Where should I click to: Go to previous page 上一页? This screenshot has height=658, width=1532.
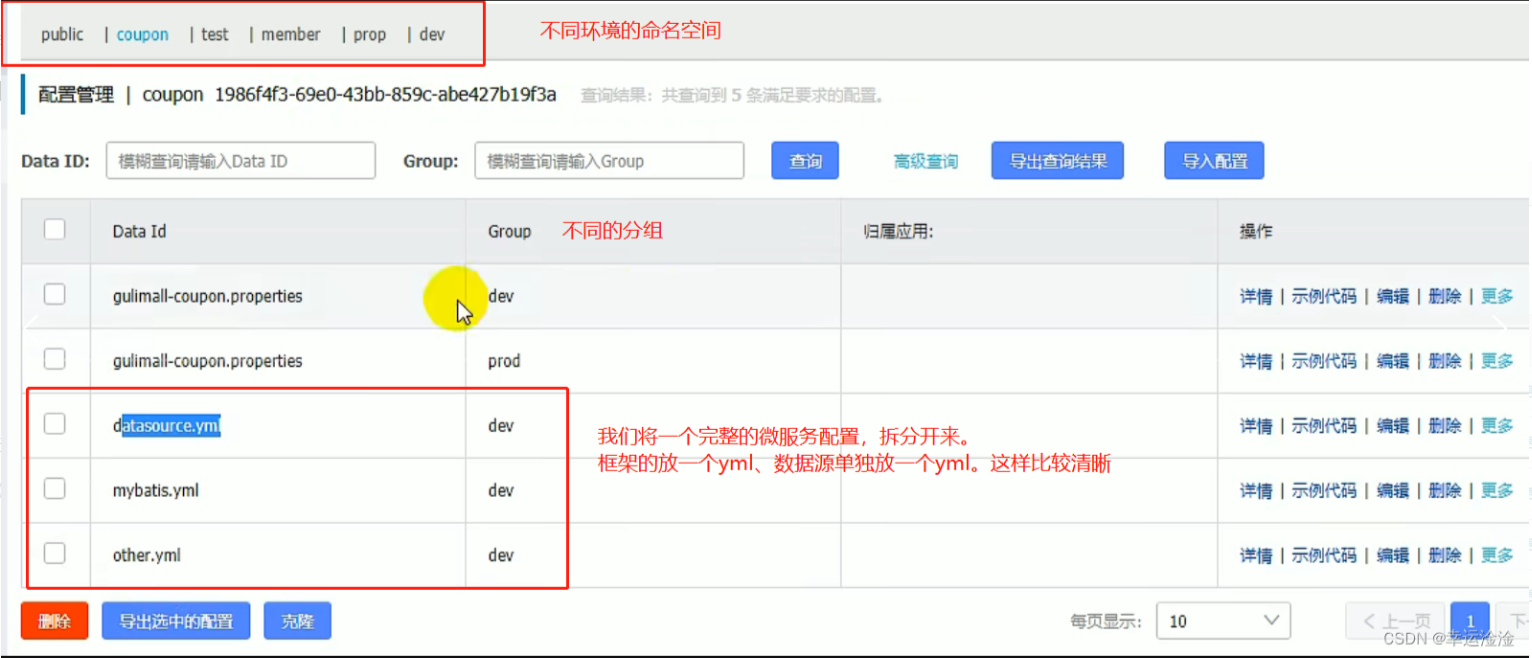1395,621
